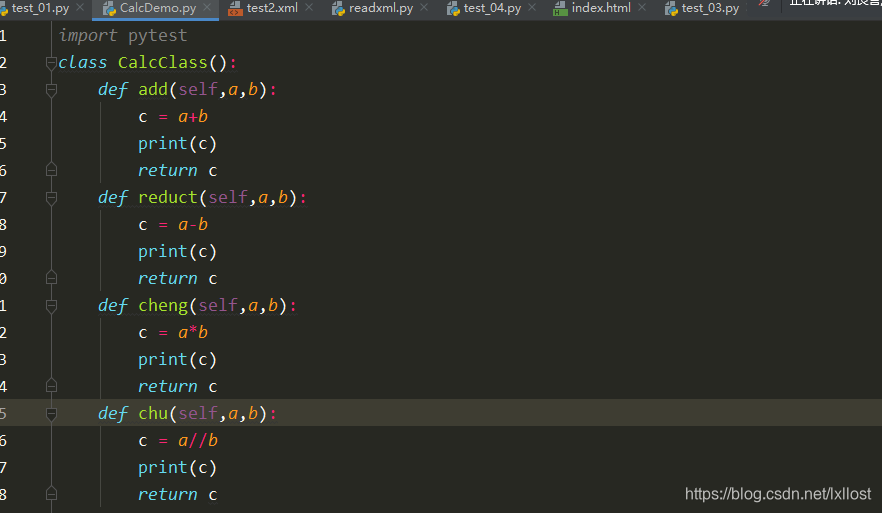The width and height of the screenshot is (882, 513).
Task: Open the test2.xml tab
Action: coord(272,8)
